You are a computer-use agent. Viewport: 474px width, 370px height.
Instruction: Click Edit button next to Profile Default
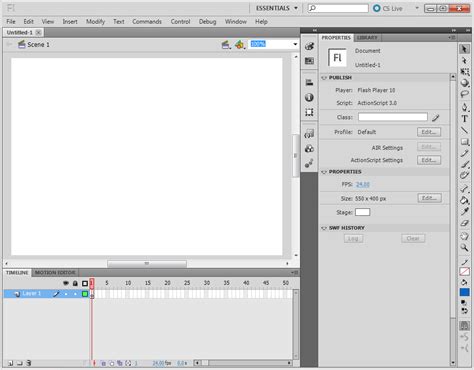pos(429,132)
